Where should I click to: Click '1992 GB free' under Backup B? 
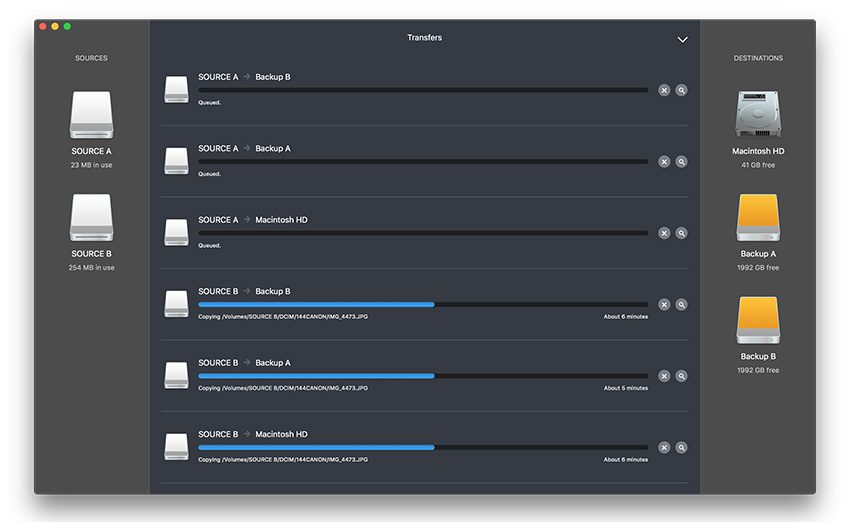pyautogui.click(x=758, y=370)
